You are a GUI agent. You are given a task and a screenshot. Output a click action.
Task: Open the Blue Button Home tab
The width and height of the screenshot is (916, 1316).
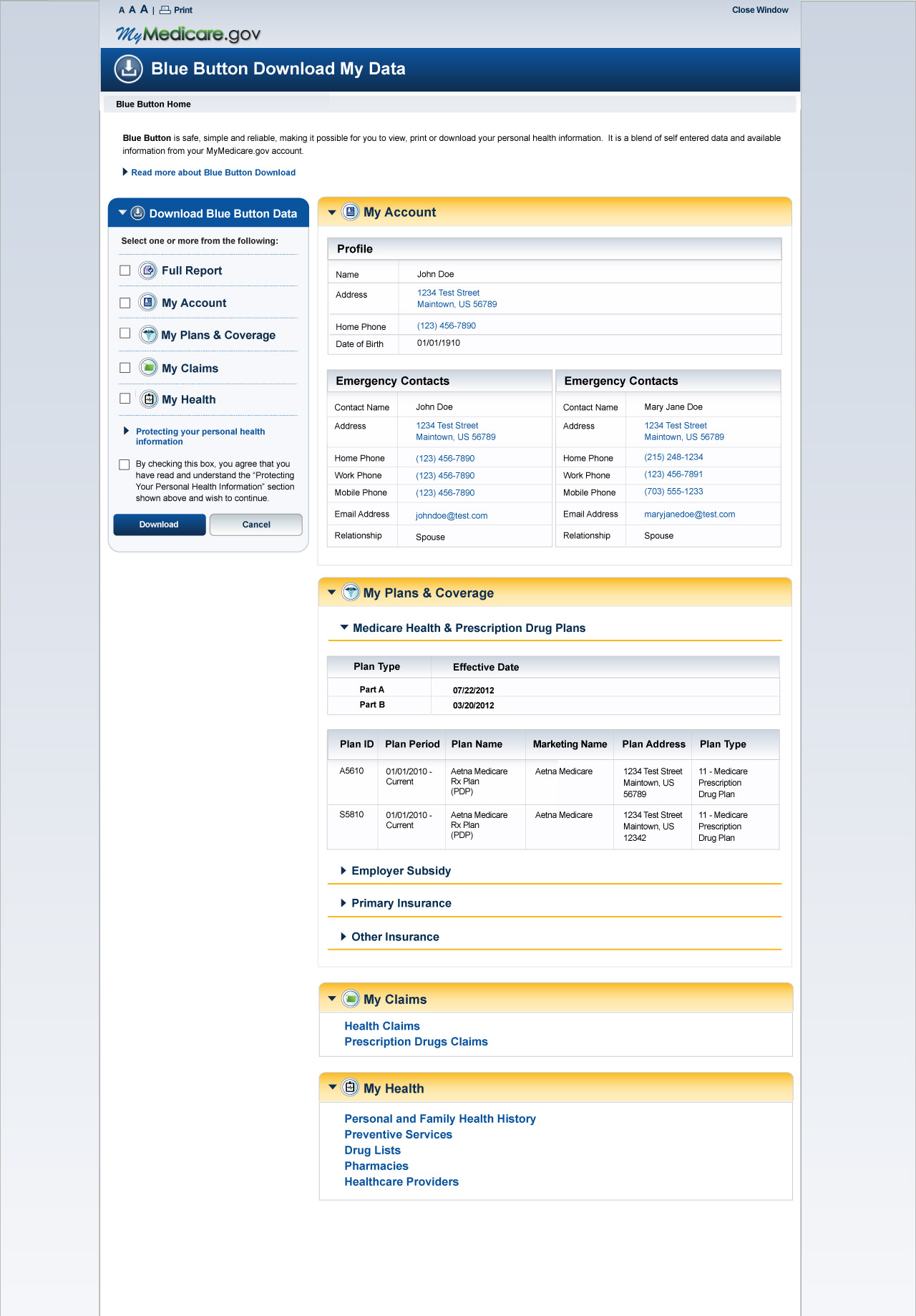coord(153,104)
